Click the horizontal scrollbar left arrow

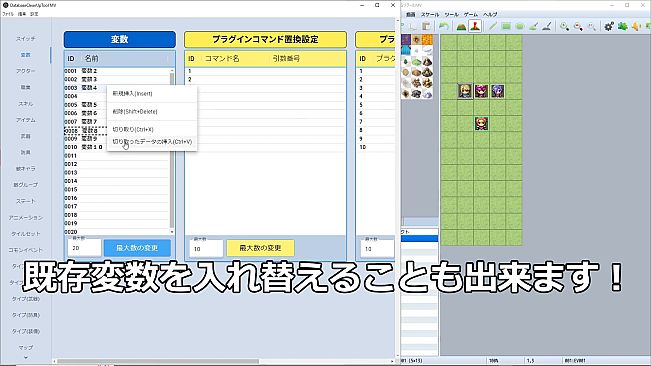(x=54, y=361)
